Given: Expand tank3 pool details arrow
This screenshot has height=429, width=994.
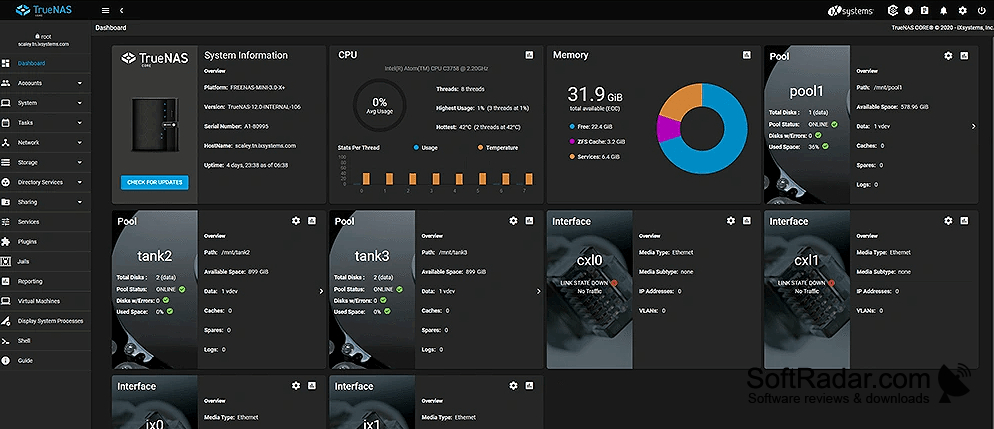Looking at the screenshot, I should (x=538, y=291).
